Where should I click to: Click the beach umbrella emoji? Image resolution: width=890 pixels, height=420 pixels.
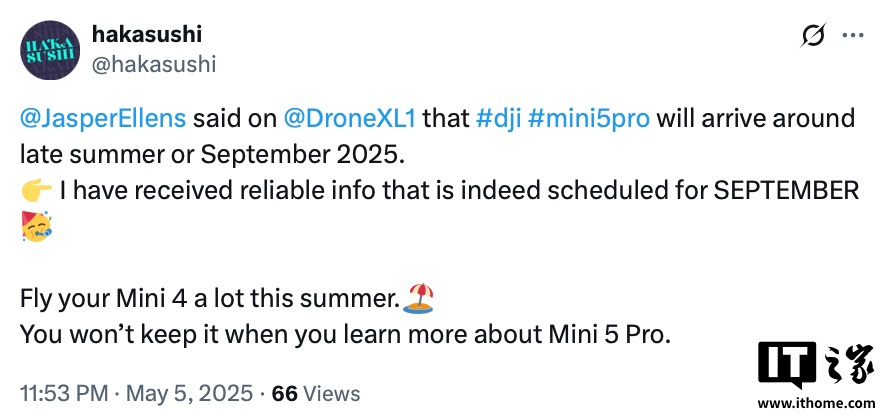pyautogui.click(x=418, y=298)
